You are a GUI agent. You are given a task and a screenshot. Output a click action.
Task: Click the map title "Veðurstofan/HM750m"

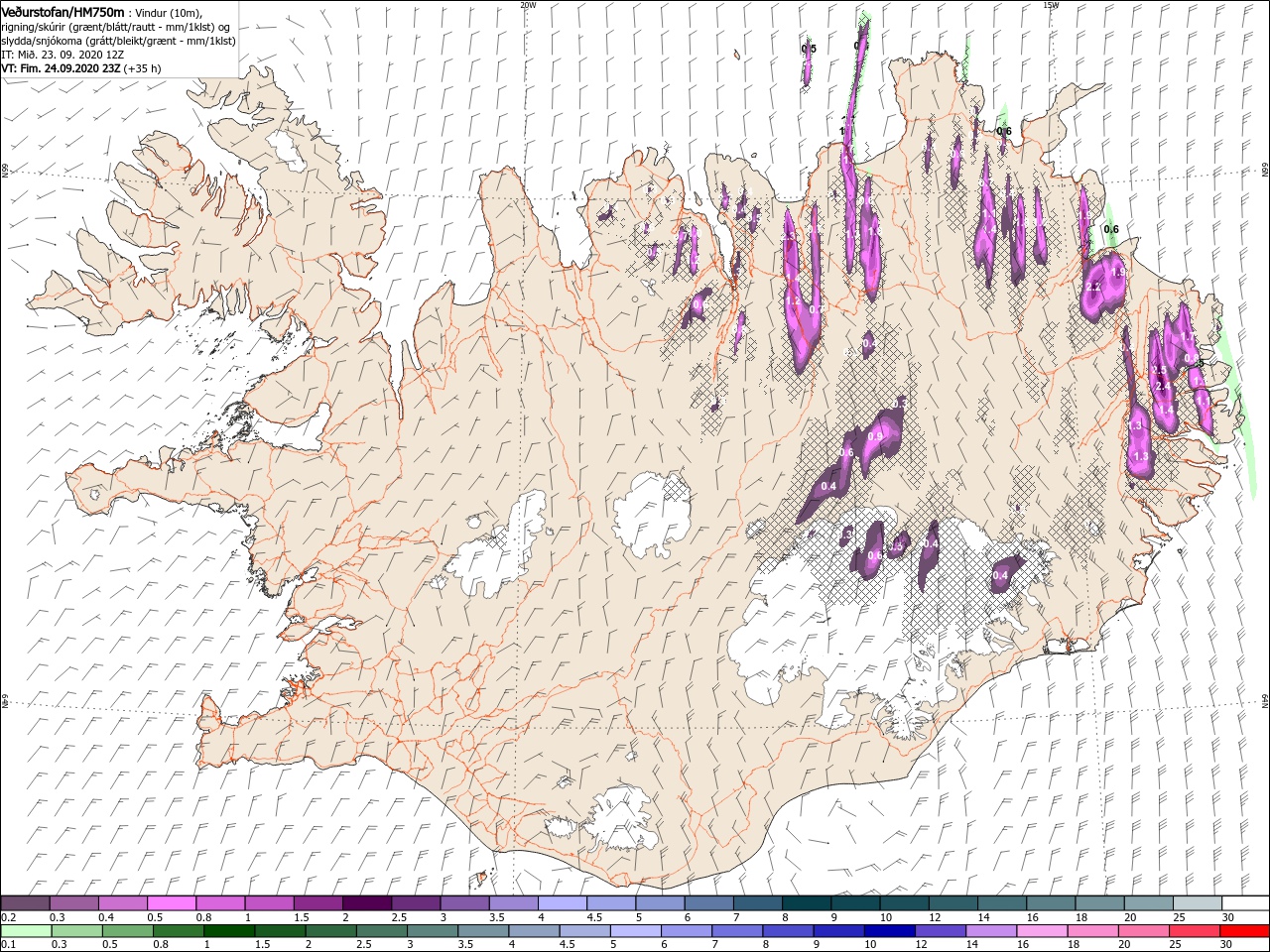(x=63, y=12)
